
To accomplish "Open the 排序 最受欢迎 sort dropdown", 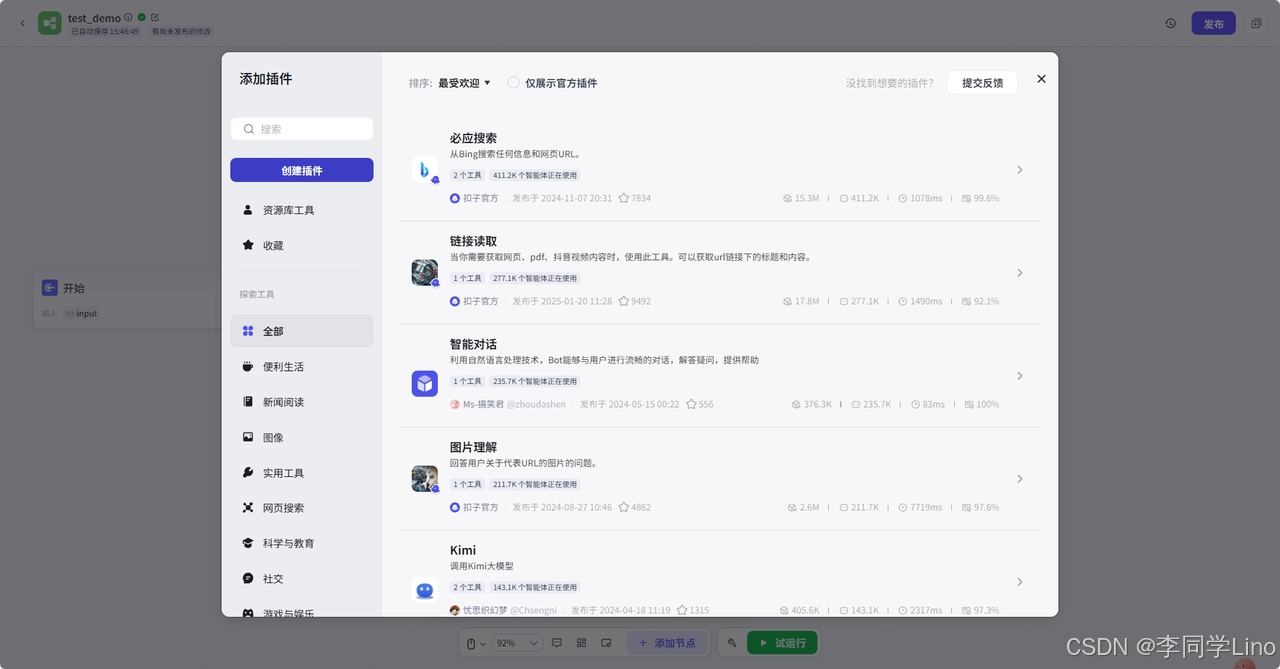I will point(464,83).
